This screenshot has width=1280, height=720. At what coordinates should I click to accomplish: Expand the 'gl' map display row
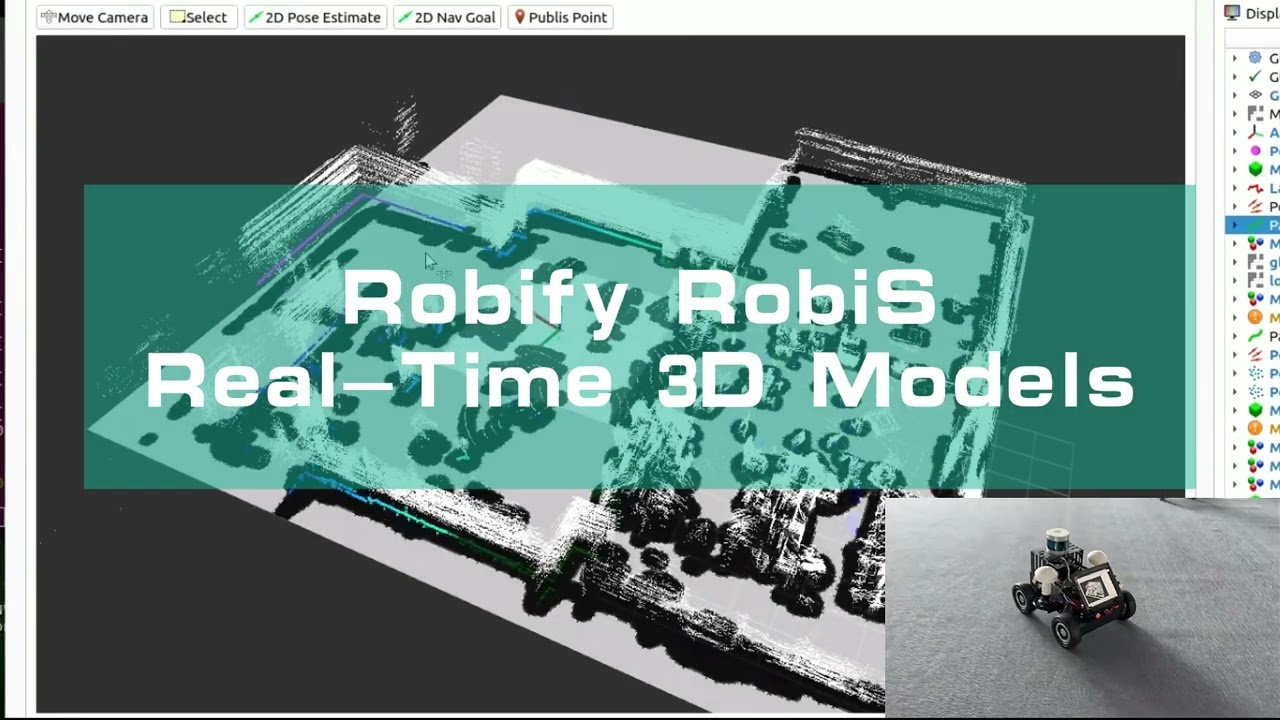(x=1234, y=262)
